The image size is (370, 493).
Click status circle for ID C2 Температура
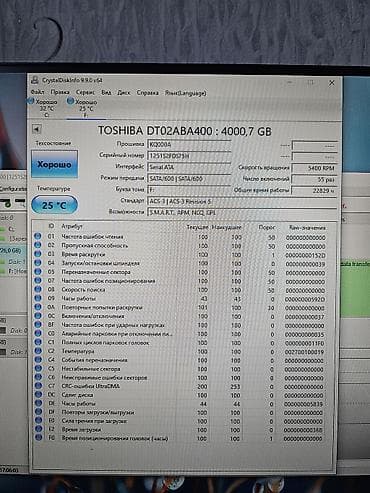pos(38,351)
